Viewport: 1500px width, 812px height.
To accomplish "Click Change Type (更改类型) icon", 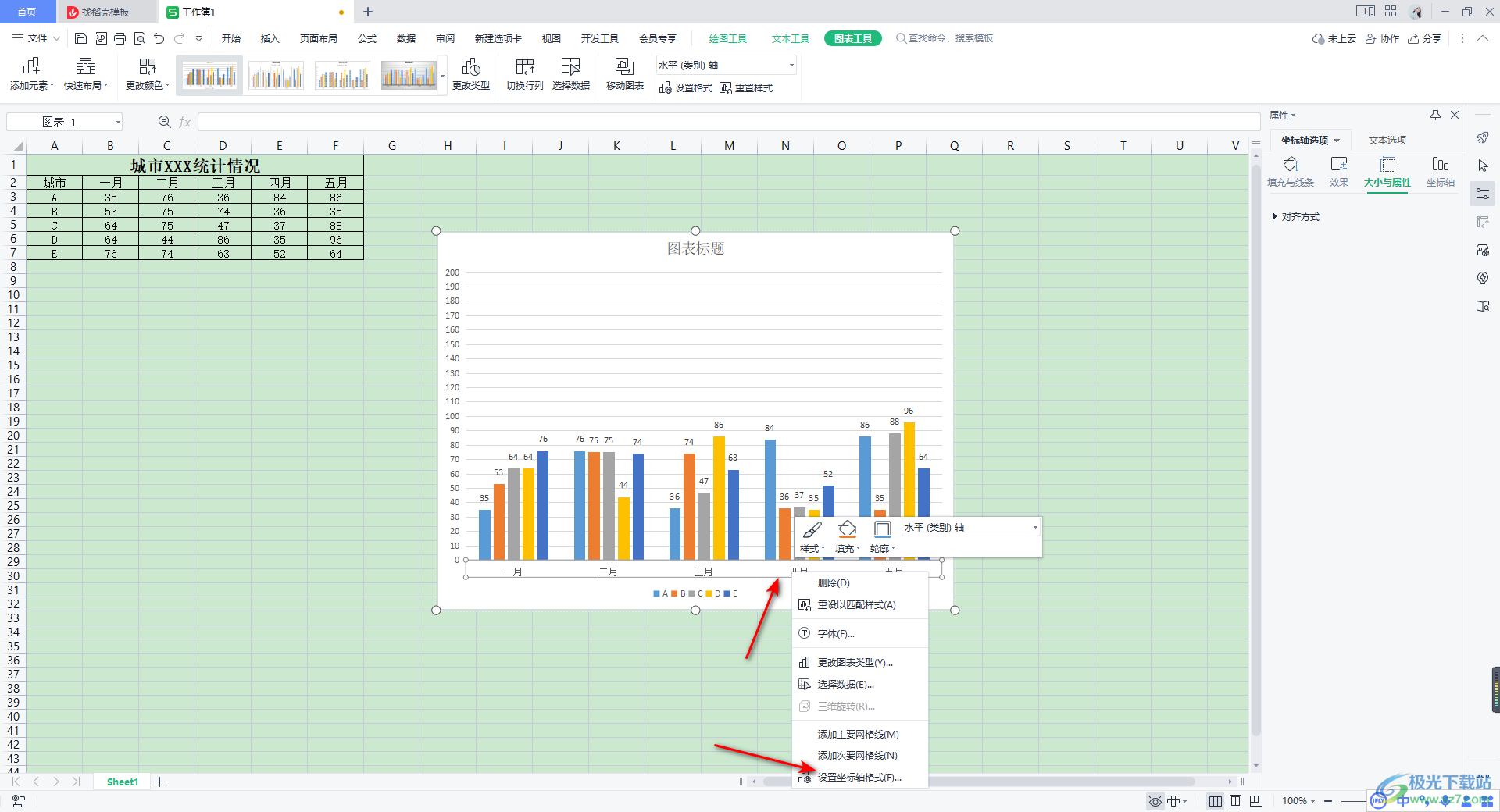I will coord(471,74).
